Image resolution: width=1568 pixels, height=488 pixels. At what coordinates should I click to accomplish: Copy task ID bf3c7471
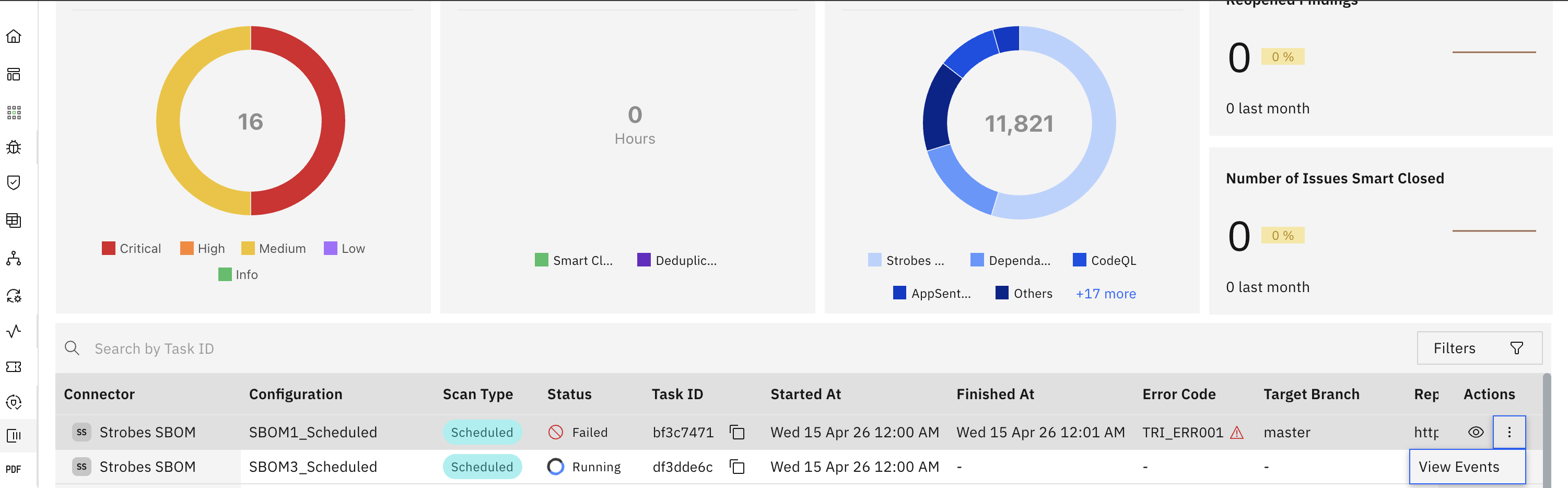click(x=737, y=433)
